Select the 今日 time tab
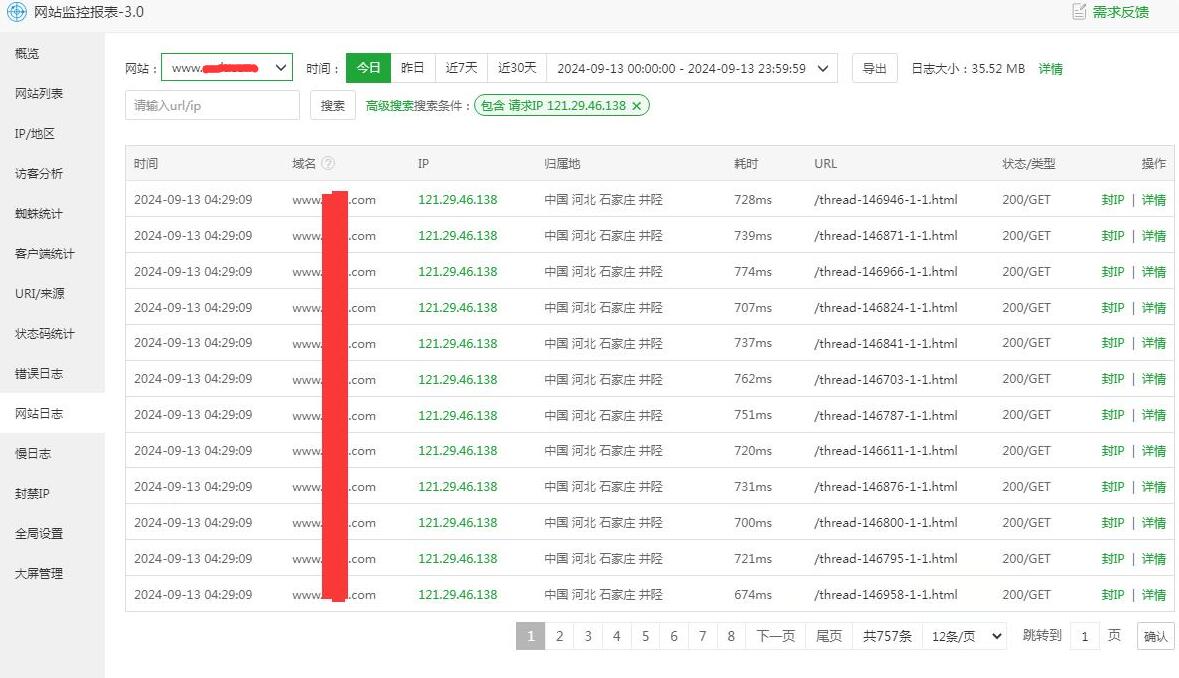This screenshot has width=1179, height=678. (368, 68)
